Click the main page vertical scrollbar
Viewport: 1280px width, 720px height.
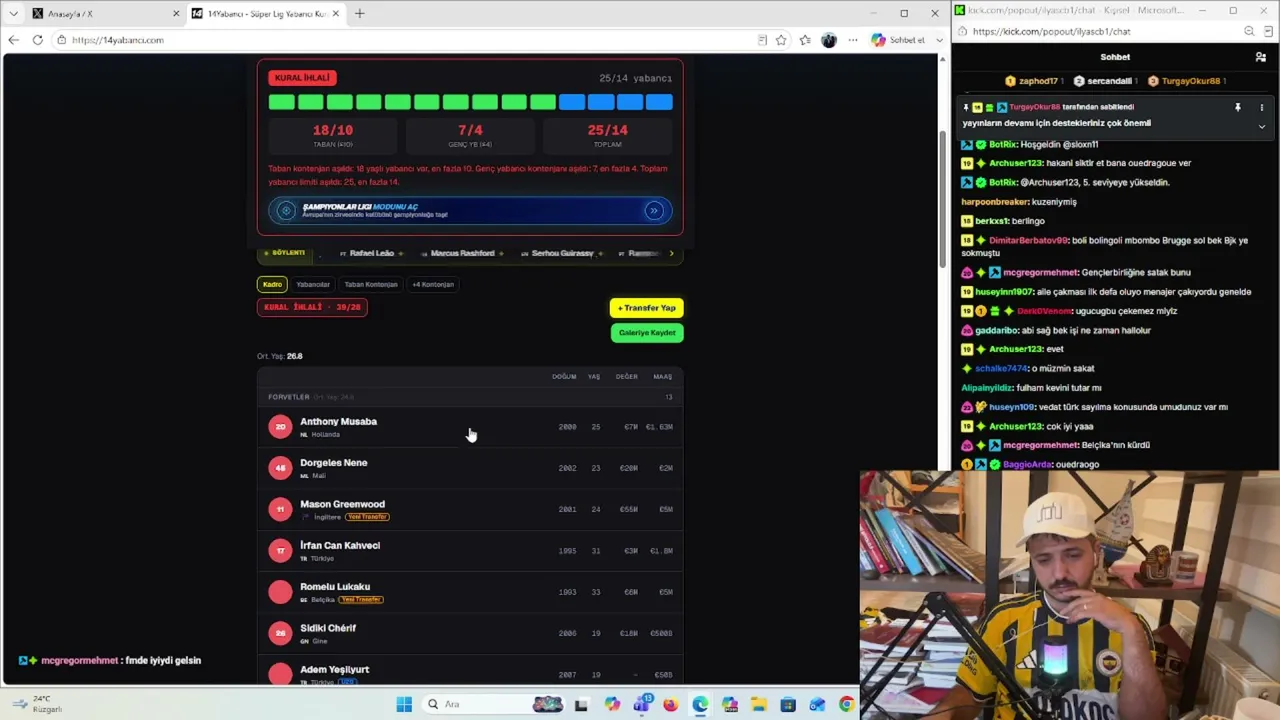click(942, 200)
